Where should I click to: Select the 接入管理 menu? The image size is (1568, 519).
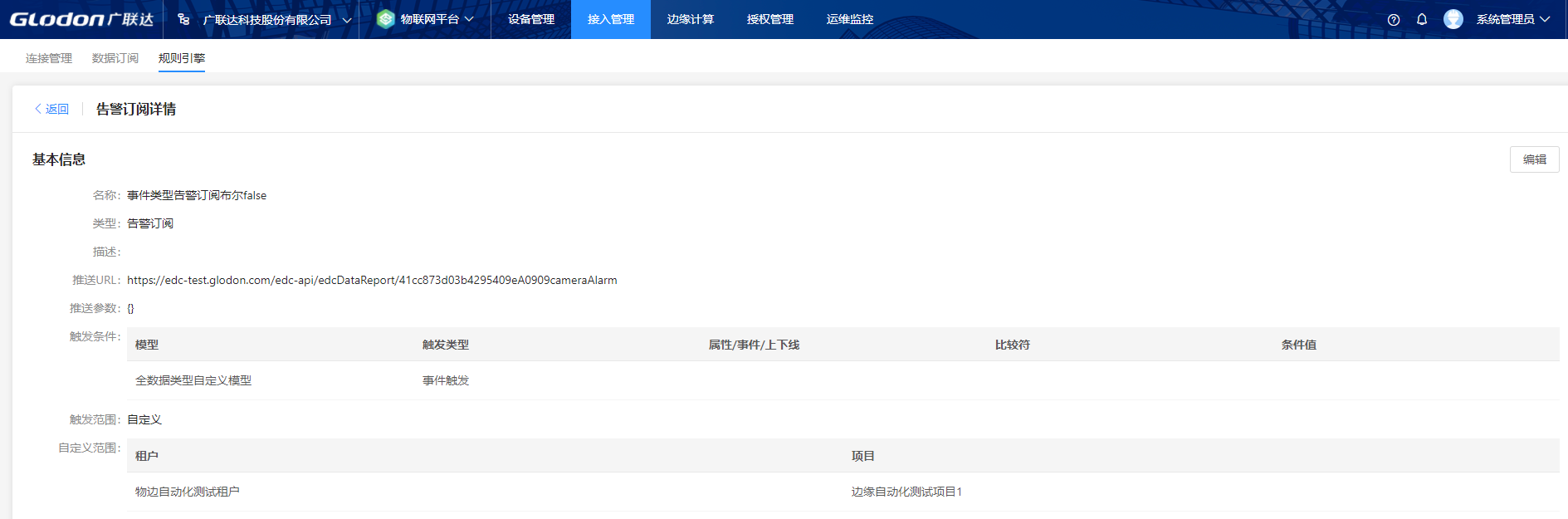[611, 19]
